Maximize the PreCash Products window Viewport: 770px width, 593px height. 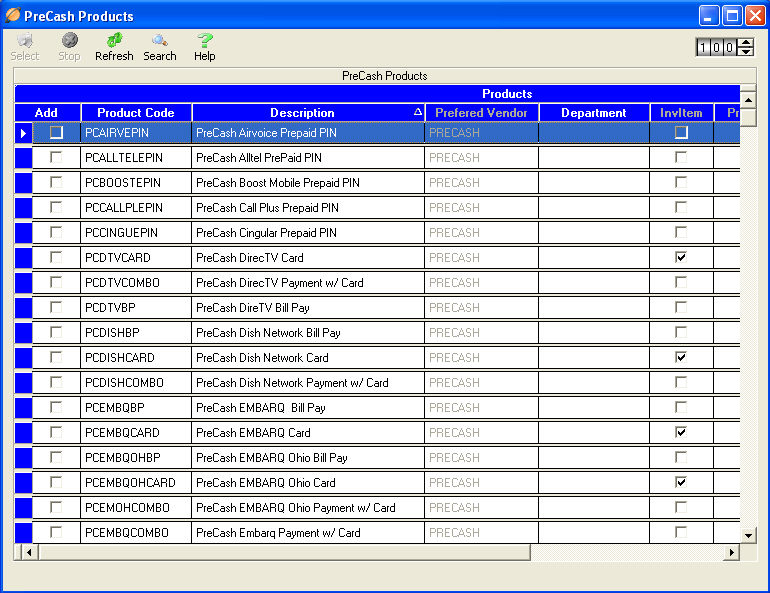732,16
